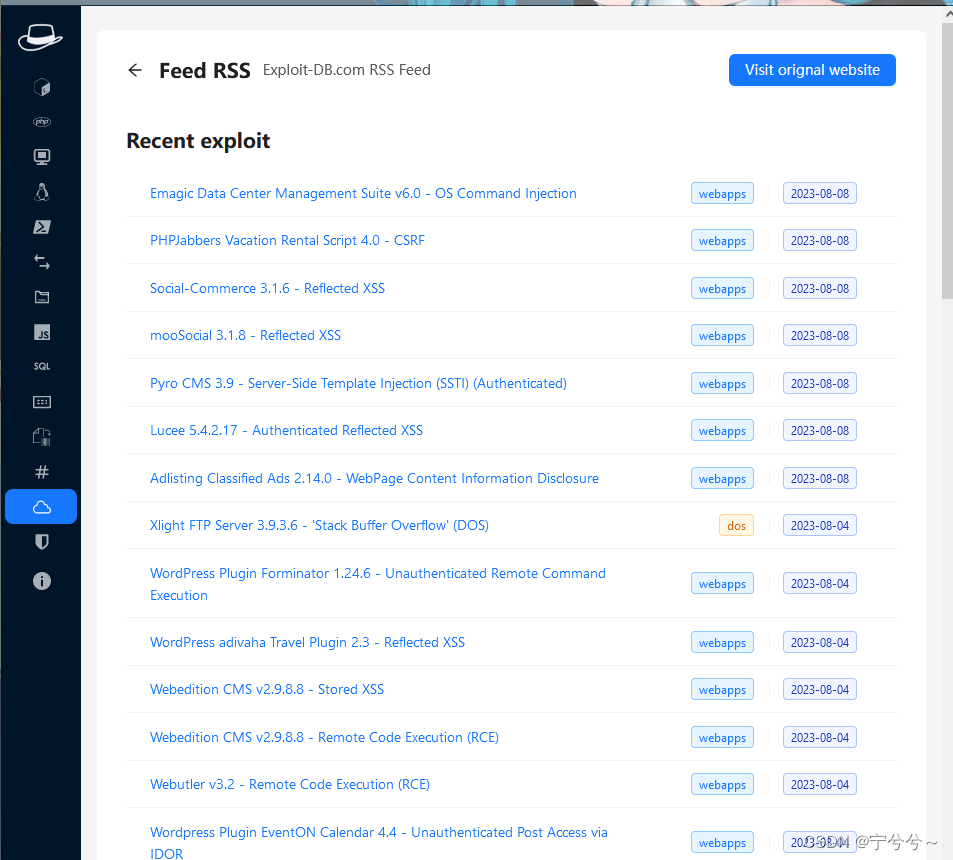
Task: Open Adlisting Classified Ads Information Disclosure link
Action: click(374, 478)
